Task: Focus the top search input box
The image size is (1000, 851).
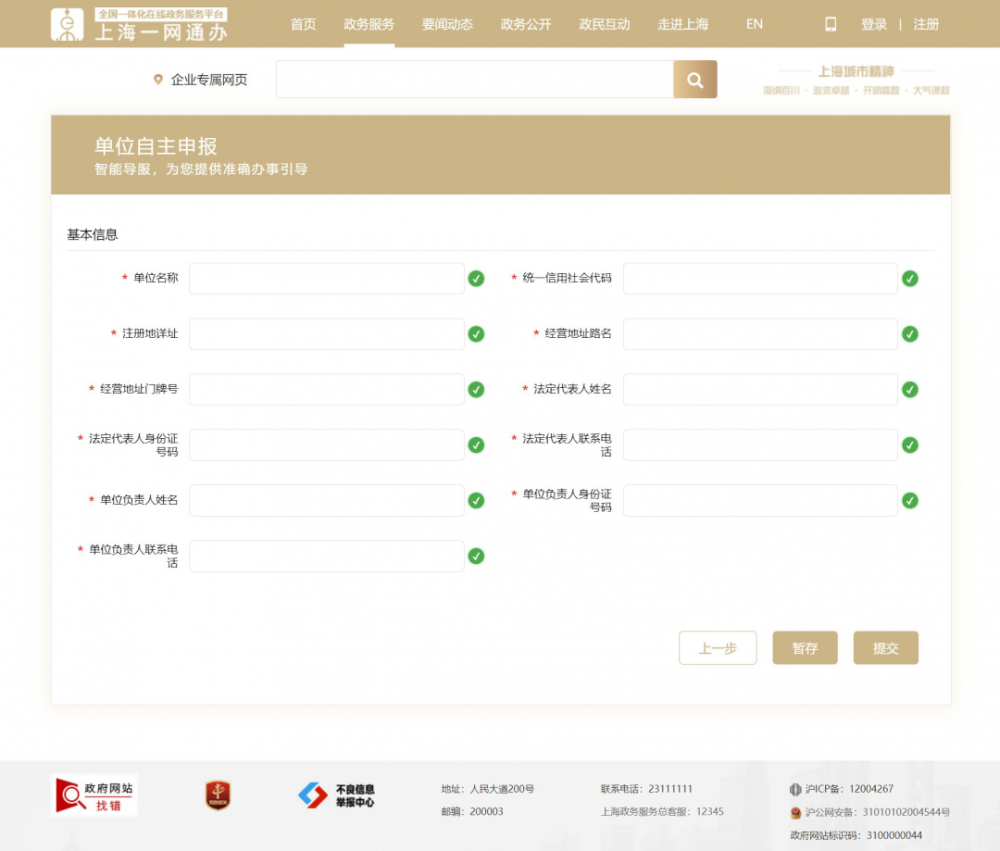Action: pyautogui.click(x=474, y=80)
